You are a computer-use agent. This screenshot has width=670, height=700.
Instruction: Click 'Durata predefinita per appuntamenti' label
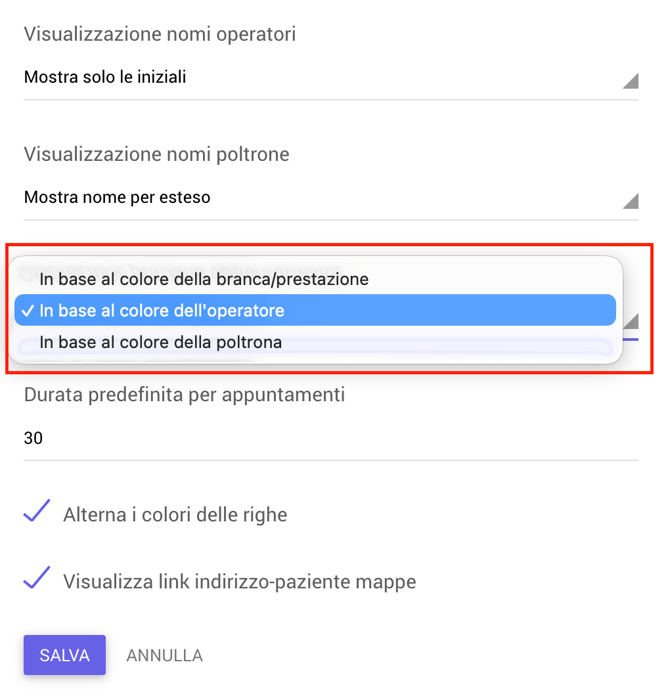coord(184,395)
